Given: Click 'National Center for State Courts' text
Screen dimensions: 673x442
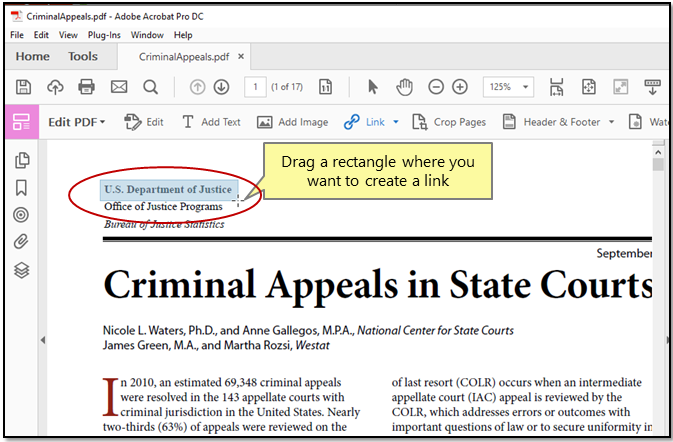Looking at the screenshot, I should 436,330.
